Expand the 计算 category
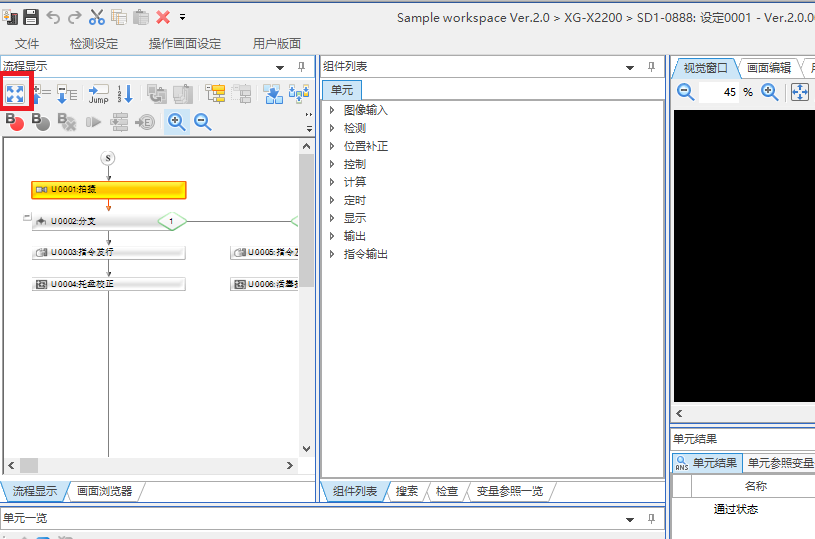Viewport: 815px width, 539px height. (x=332, y=182)
